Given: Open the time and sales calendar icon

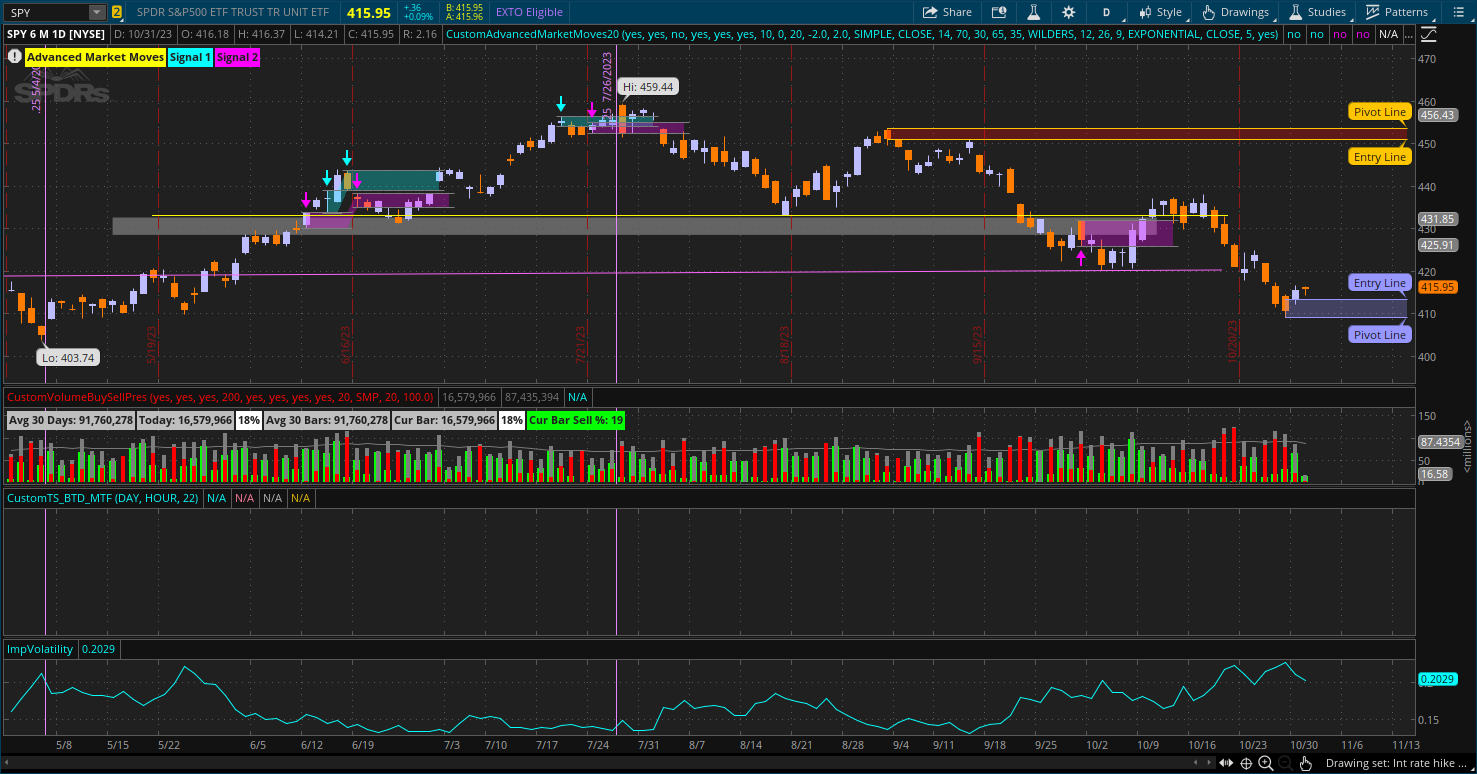Looking at the screenshot, I should point(998,12).
